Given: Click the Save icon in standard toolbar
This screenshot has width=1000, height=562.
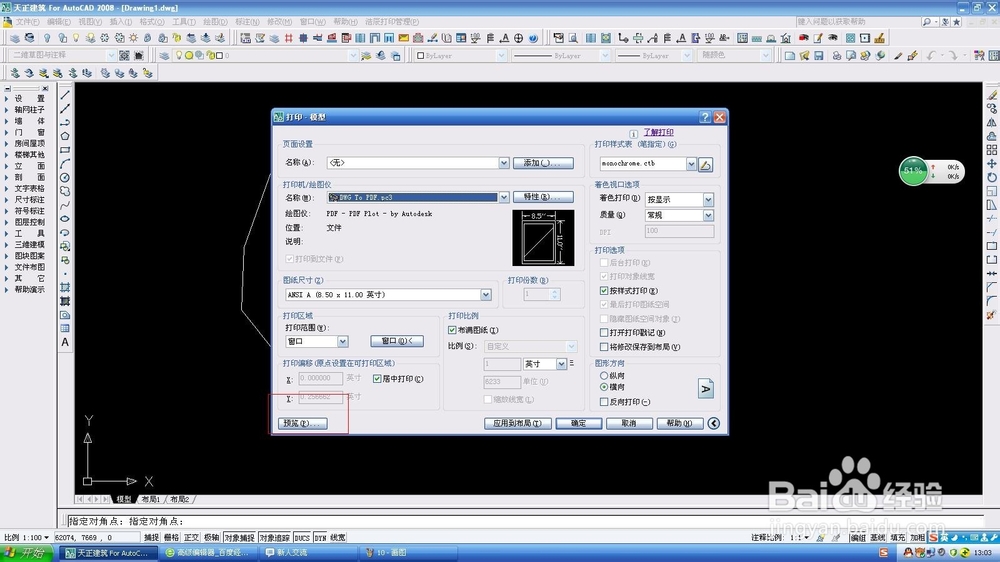Looking at the screenshot, I should tap(819, 55).
